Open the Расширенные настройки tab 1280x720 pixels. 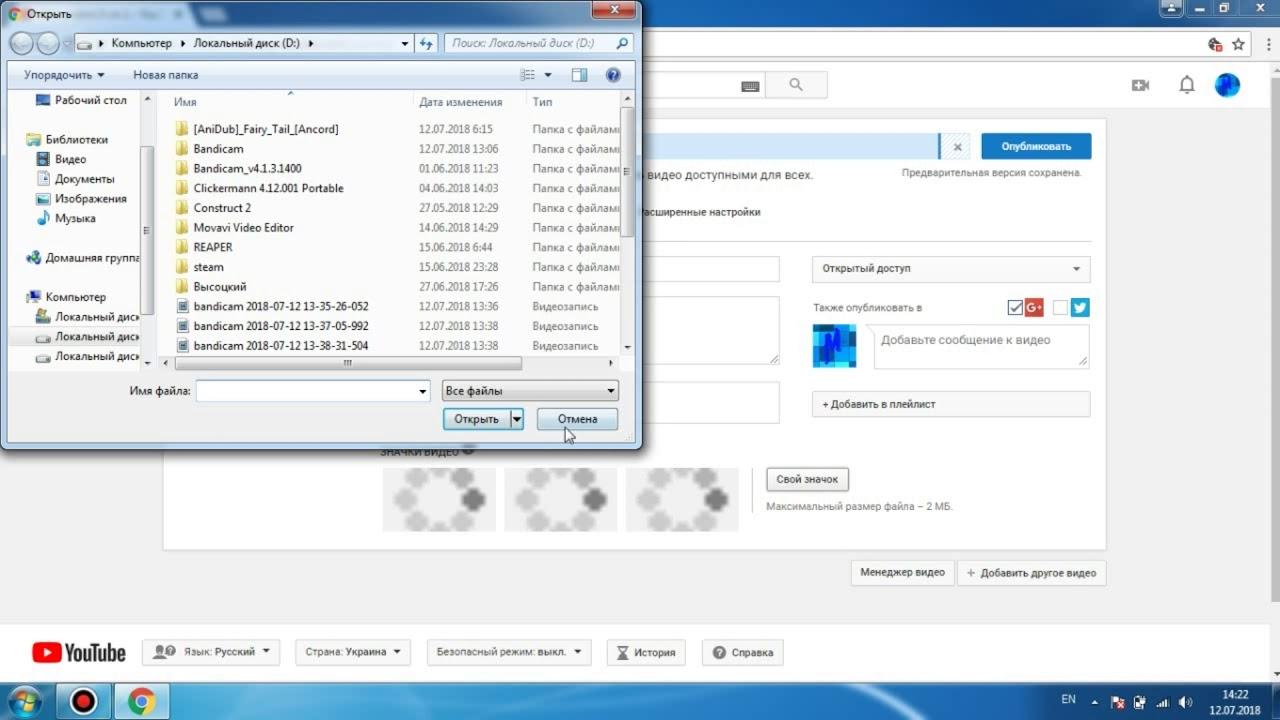pyautogui.click(x=698, y=212)
